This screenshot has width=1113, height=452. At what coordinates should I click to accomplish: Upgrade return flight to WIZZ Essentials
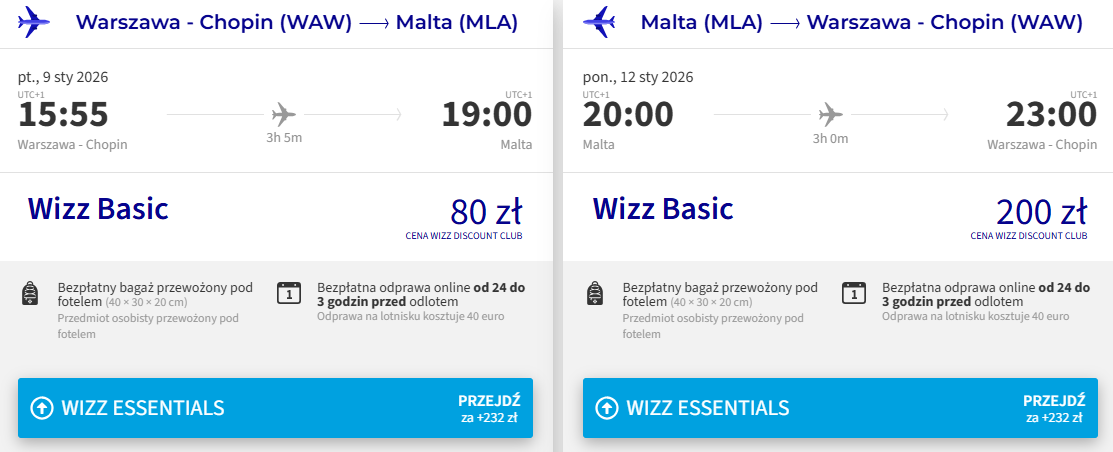840,408
